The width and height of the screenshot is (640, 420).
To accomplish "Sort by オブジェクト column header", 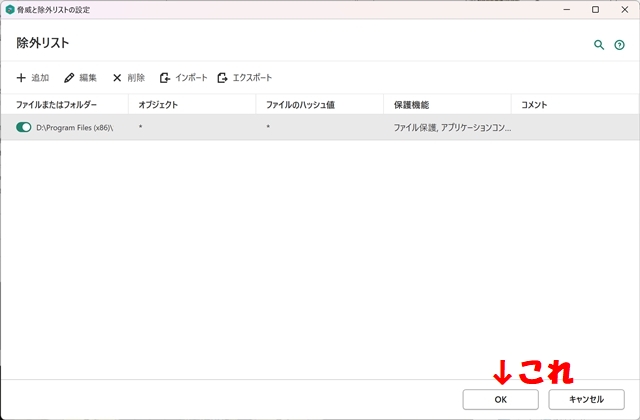I will 158,105.
